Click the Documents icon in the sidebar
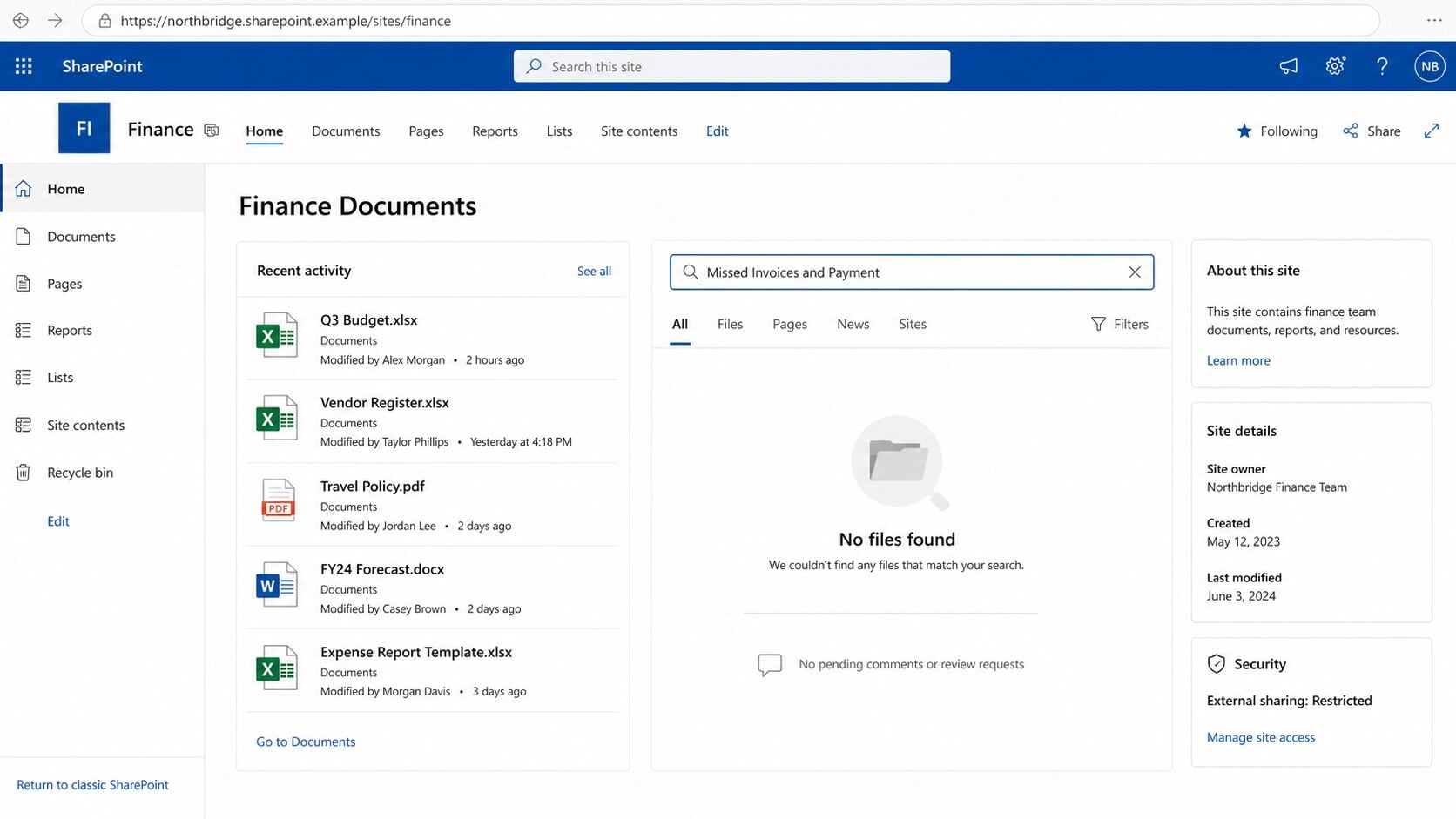Screen dimensions: 1456x819 [24, 236]
